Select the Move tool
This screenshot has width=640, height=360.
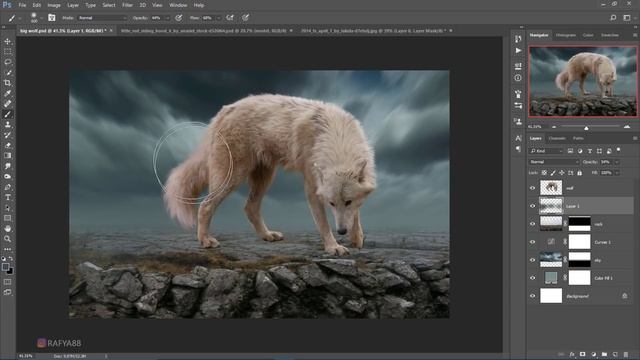[8, 41]
